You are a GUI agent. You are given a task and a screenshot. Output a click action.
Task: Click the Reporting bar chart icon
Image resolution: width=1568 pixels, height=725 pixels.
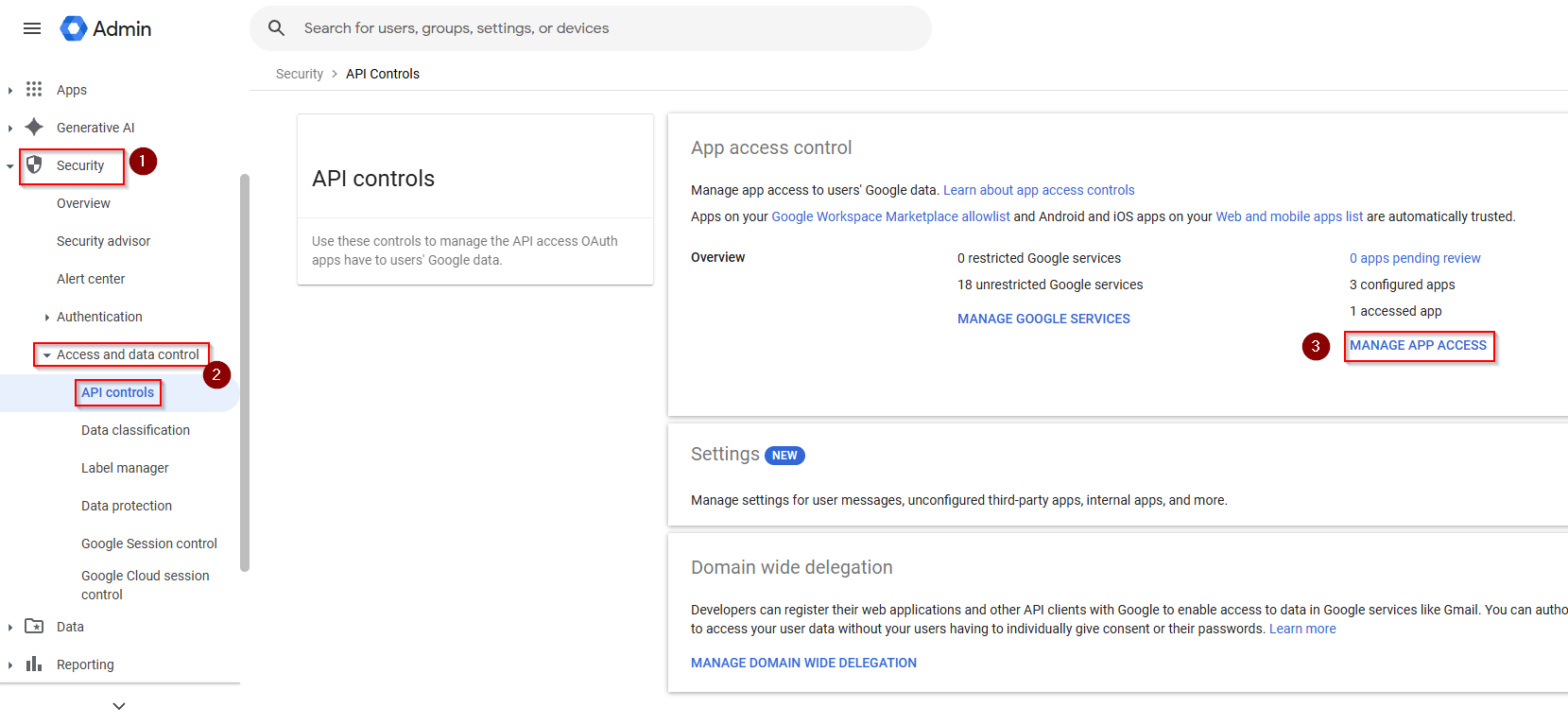pos(34,664)
